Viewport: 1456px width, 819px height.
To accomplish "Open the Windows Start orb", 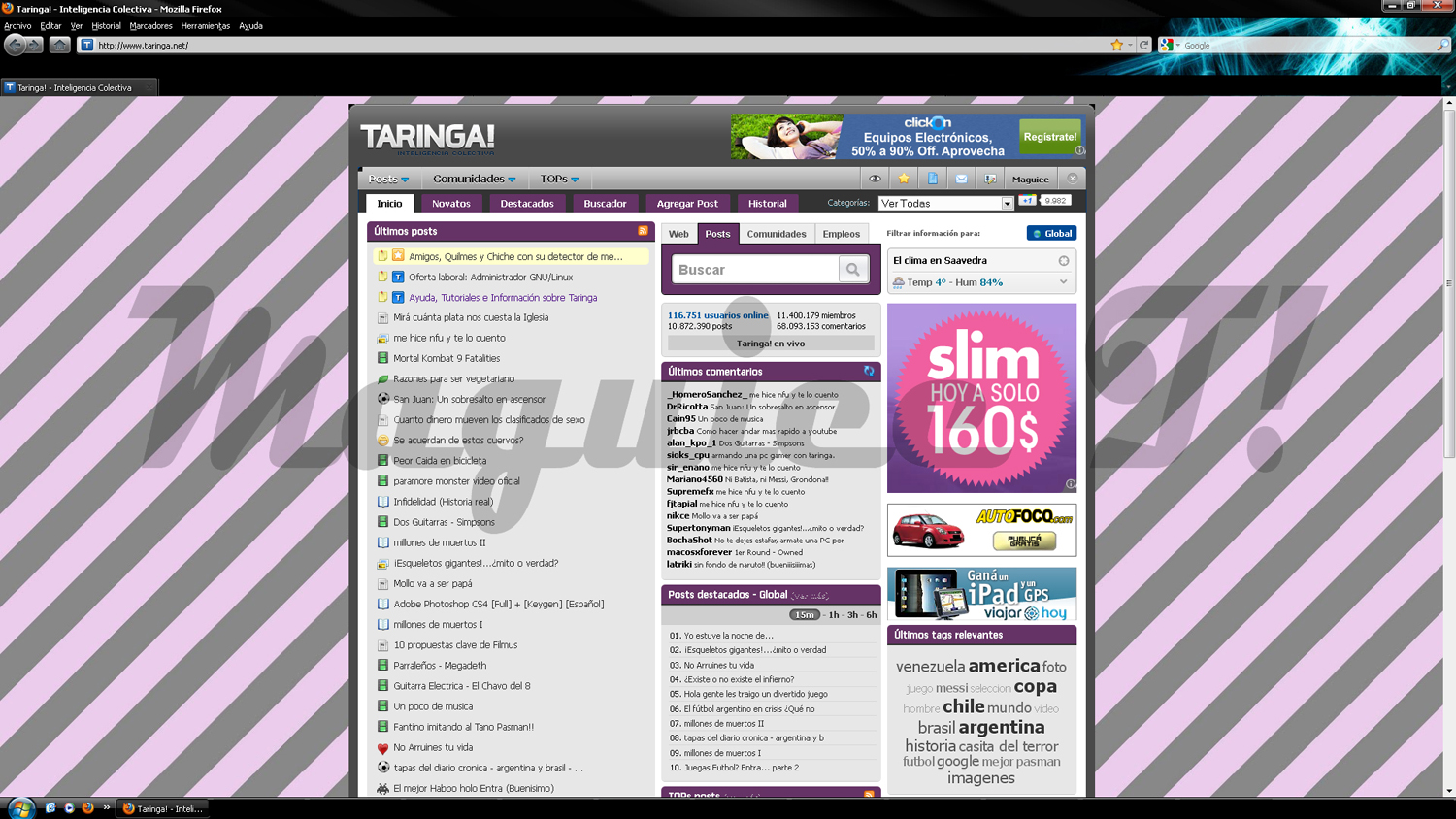I will pos(20,808).
